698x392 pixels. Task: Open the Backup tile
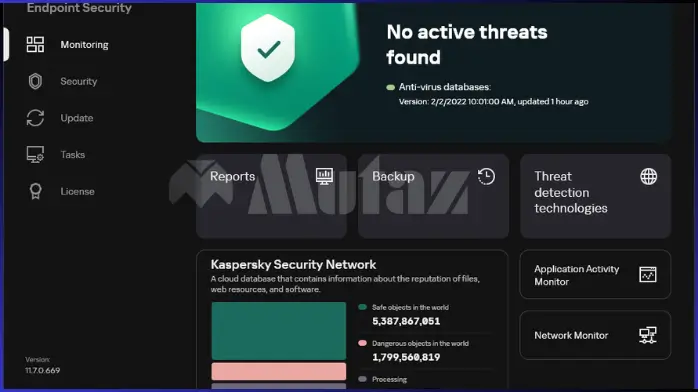coord(434,196)
